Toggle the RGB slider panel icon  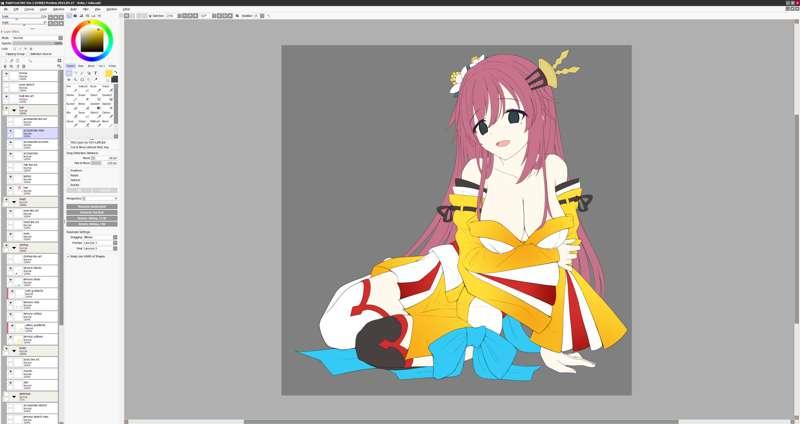[x=75, y=16]
